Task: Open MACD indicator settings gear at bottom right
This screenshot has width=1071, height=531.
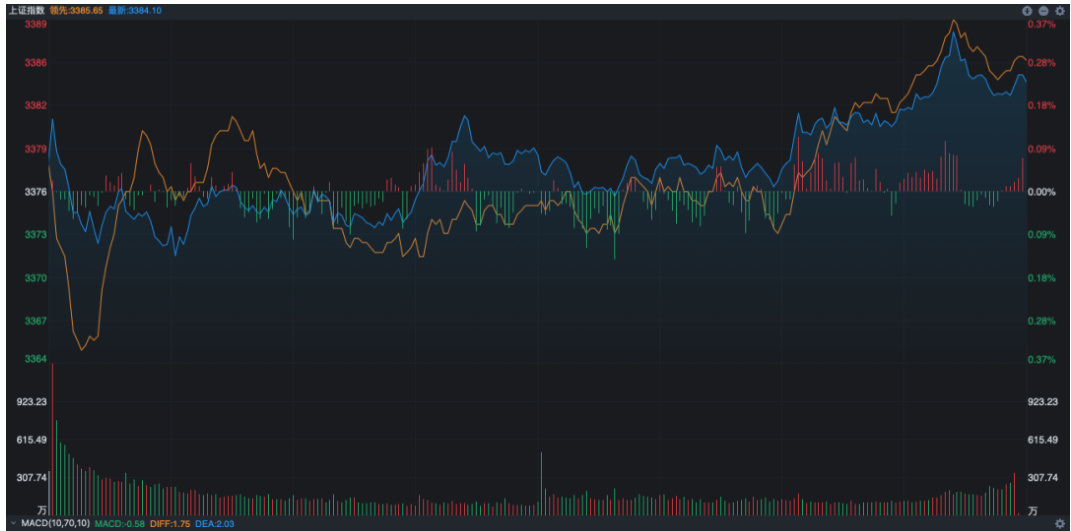Action: 1059,523
